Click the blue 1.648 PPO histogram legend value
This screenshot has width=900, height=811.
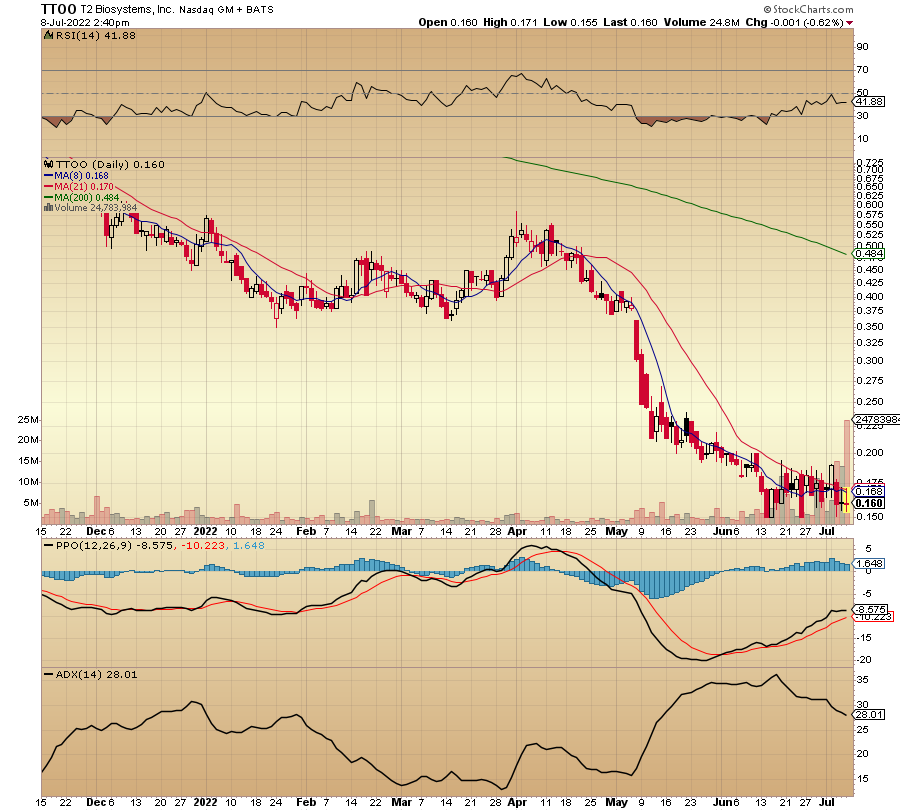click(247, 546)
